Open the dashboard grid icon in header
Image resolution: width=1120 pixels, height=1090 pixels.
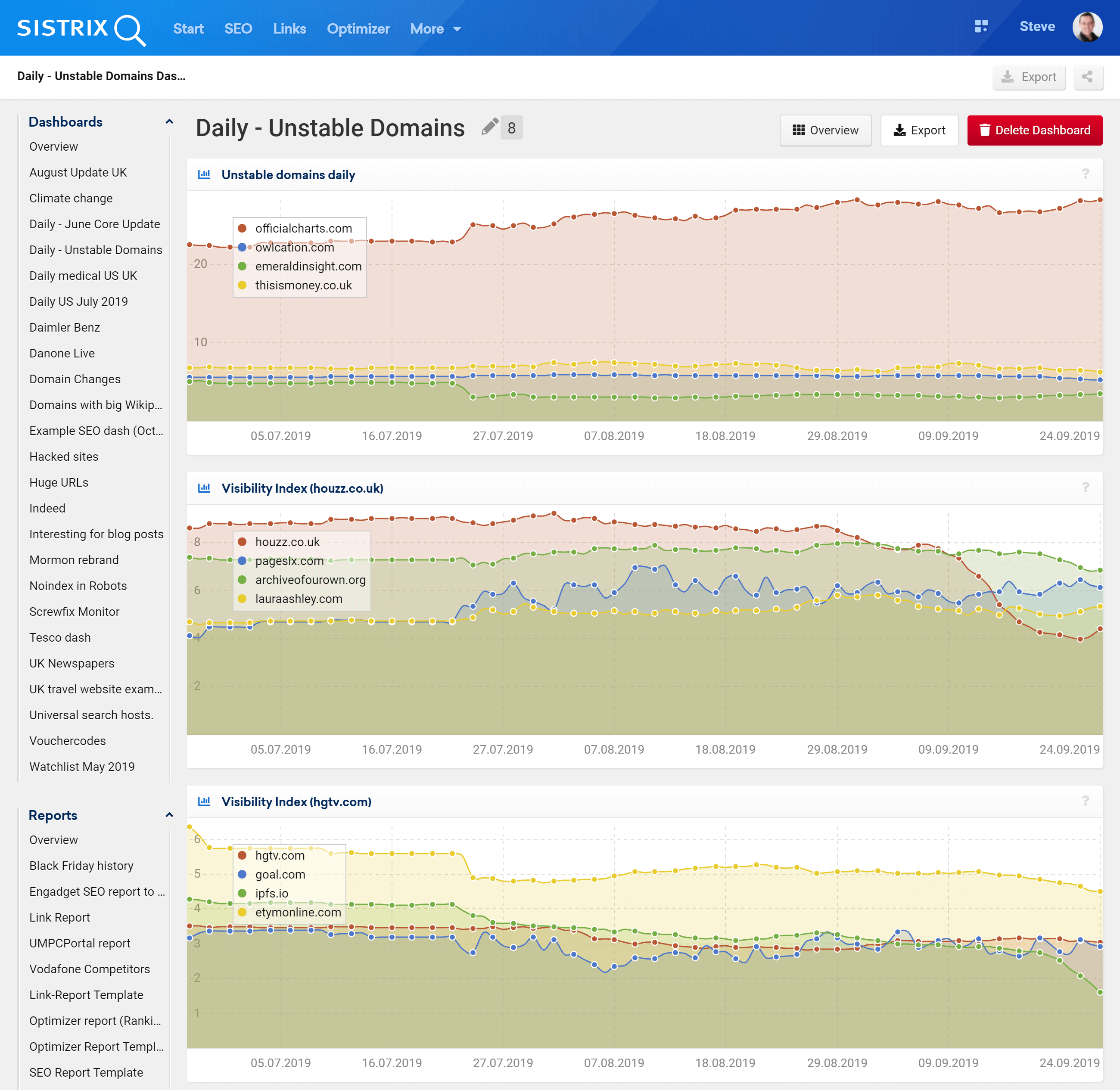tap(981, 26)
